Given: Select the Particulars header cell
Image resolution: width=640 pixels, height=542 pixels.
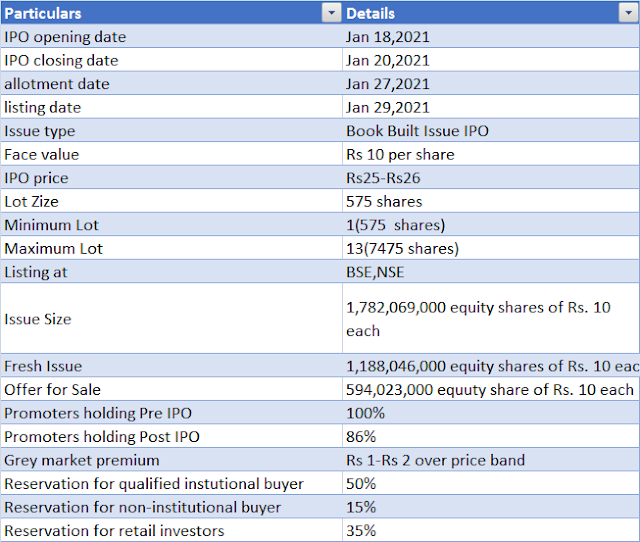Looking at the screenshot, I should (171, 13).
